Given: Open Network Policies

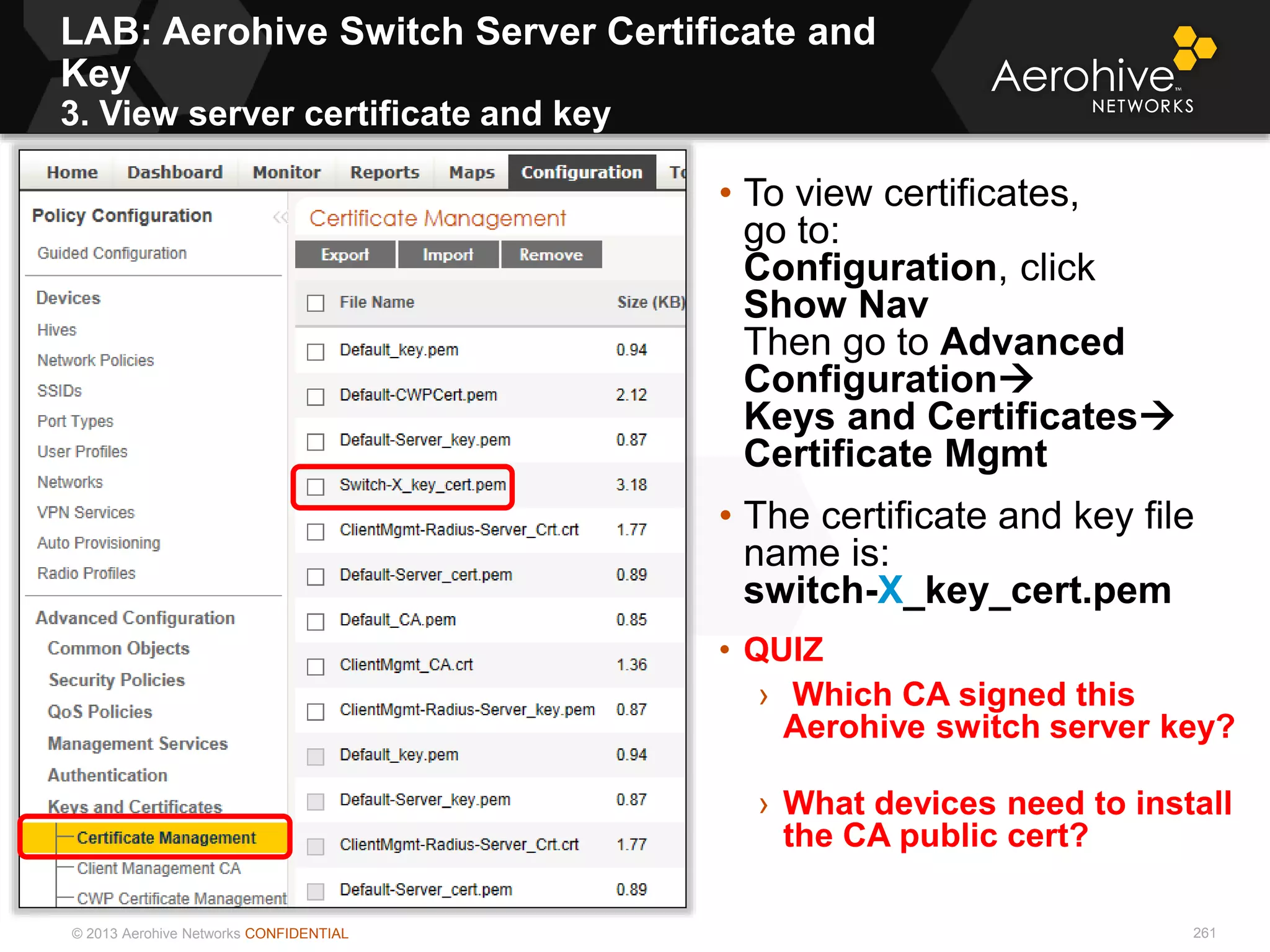Looking at the screenshot, I should [95, 360].
